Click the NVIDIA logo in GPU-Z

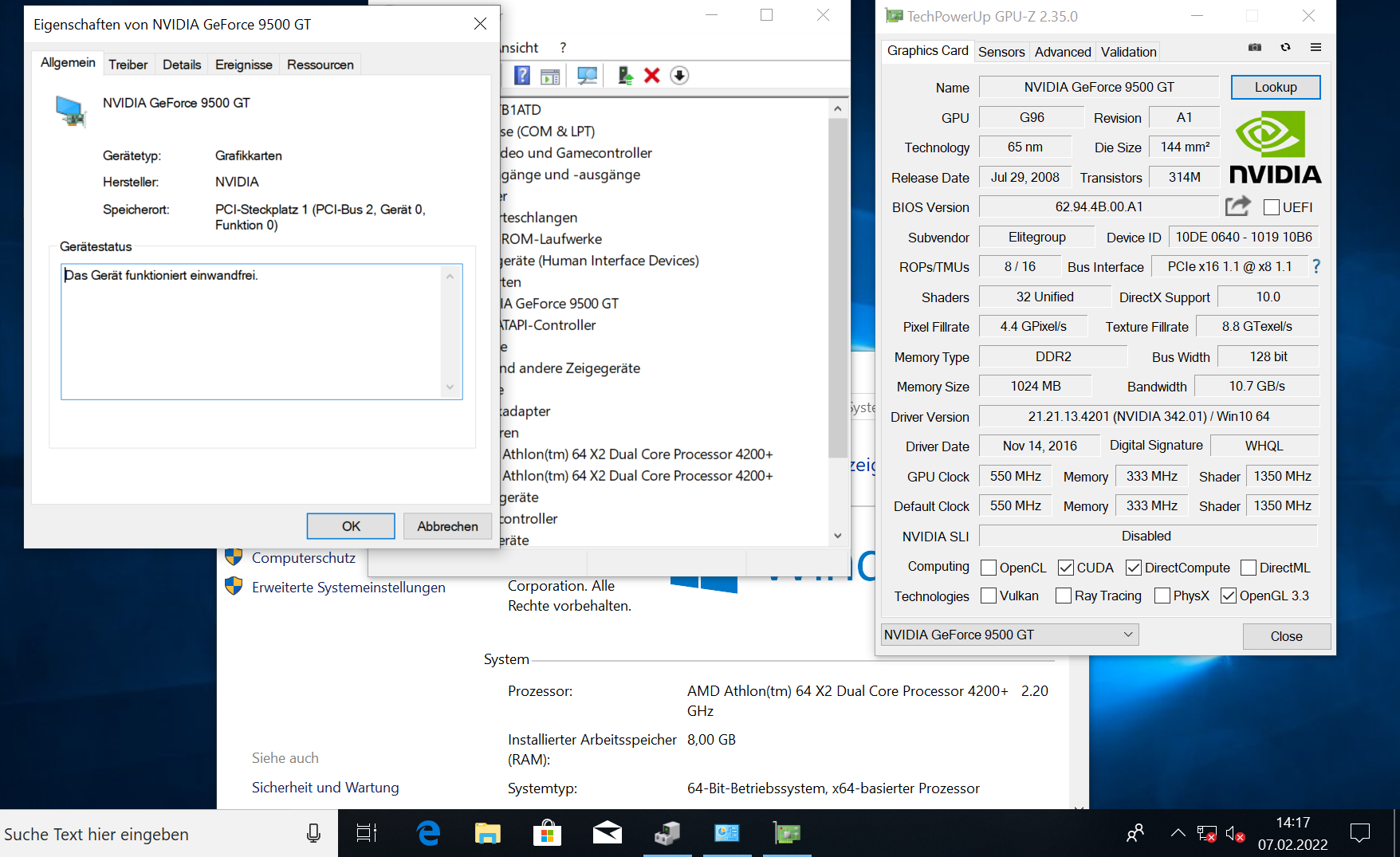[x=1275, y=147]
